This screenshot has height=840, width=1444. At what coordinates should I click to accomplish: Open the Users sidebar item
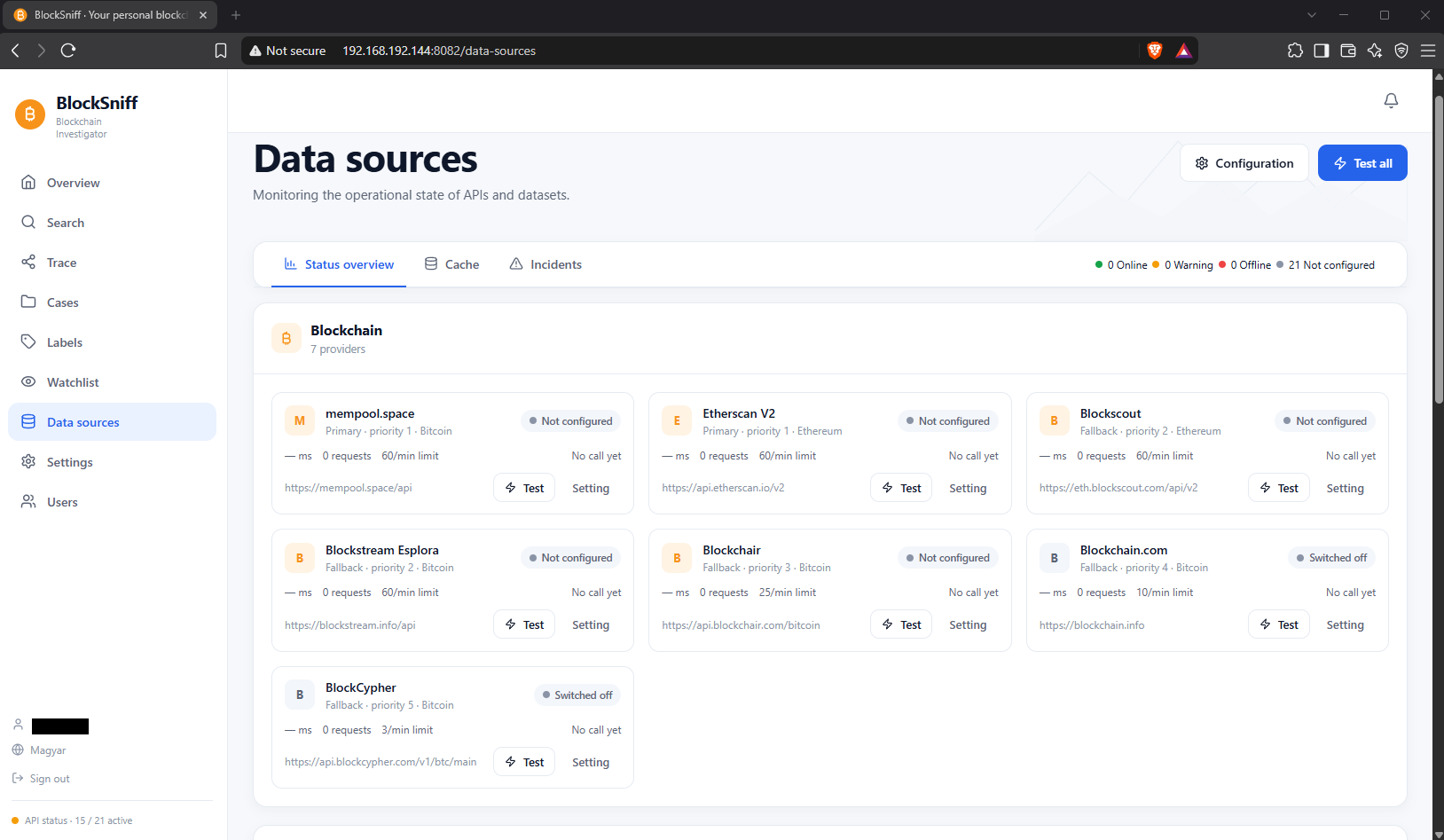112,502
